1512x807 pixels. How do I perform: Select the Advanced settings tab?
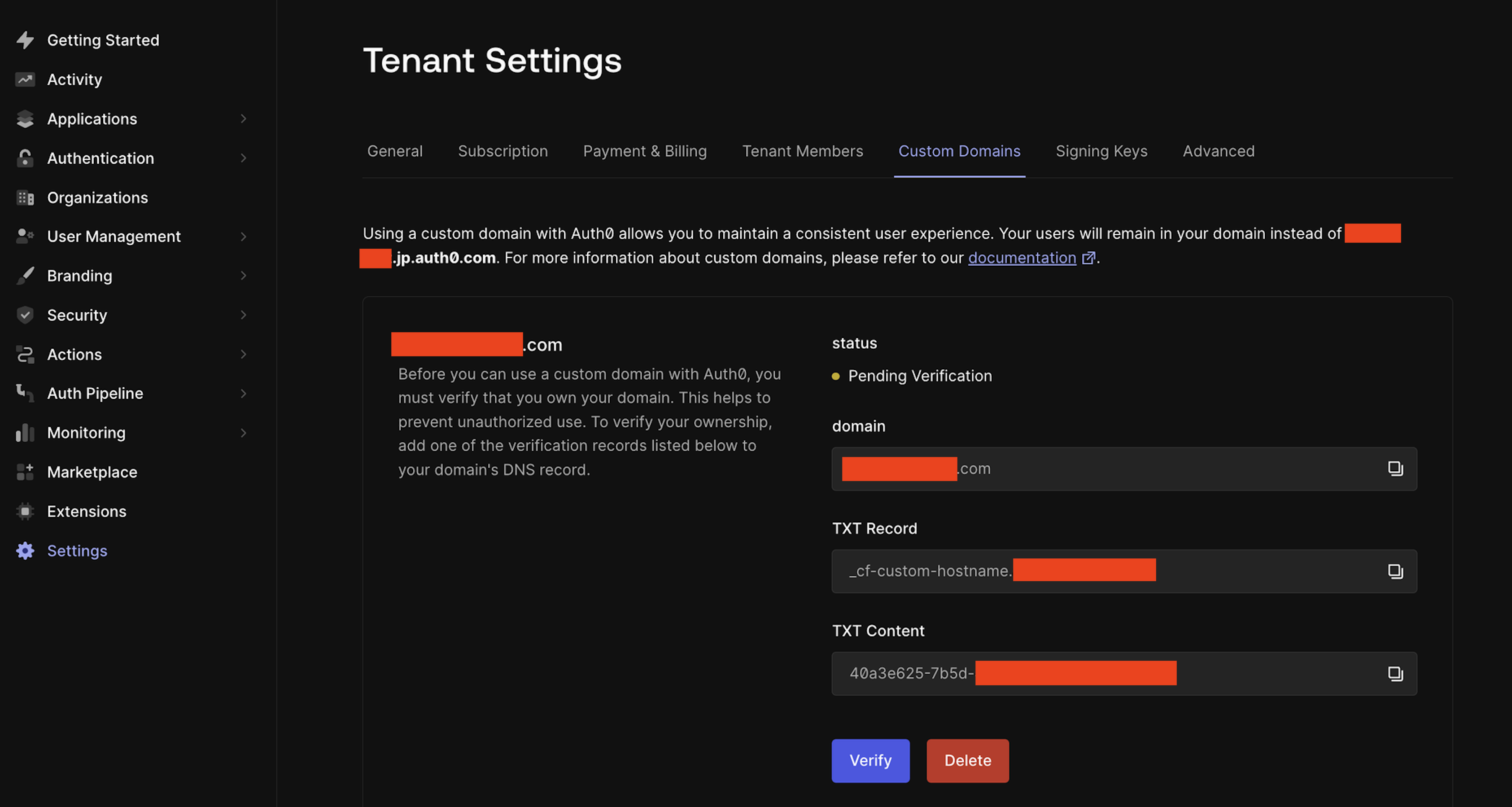point(1219,151)
